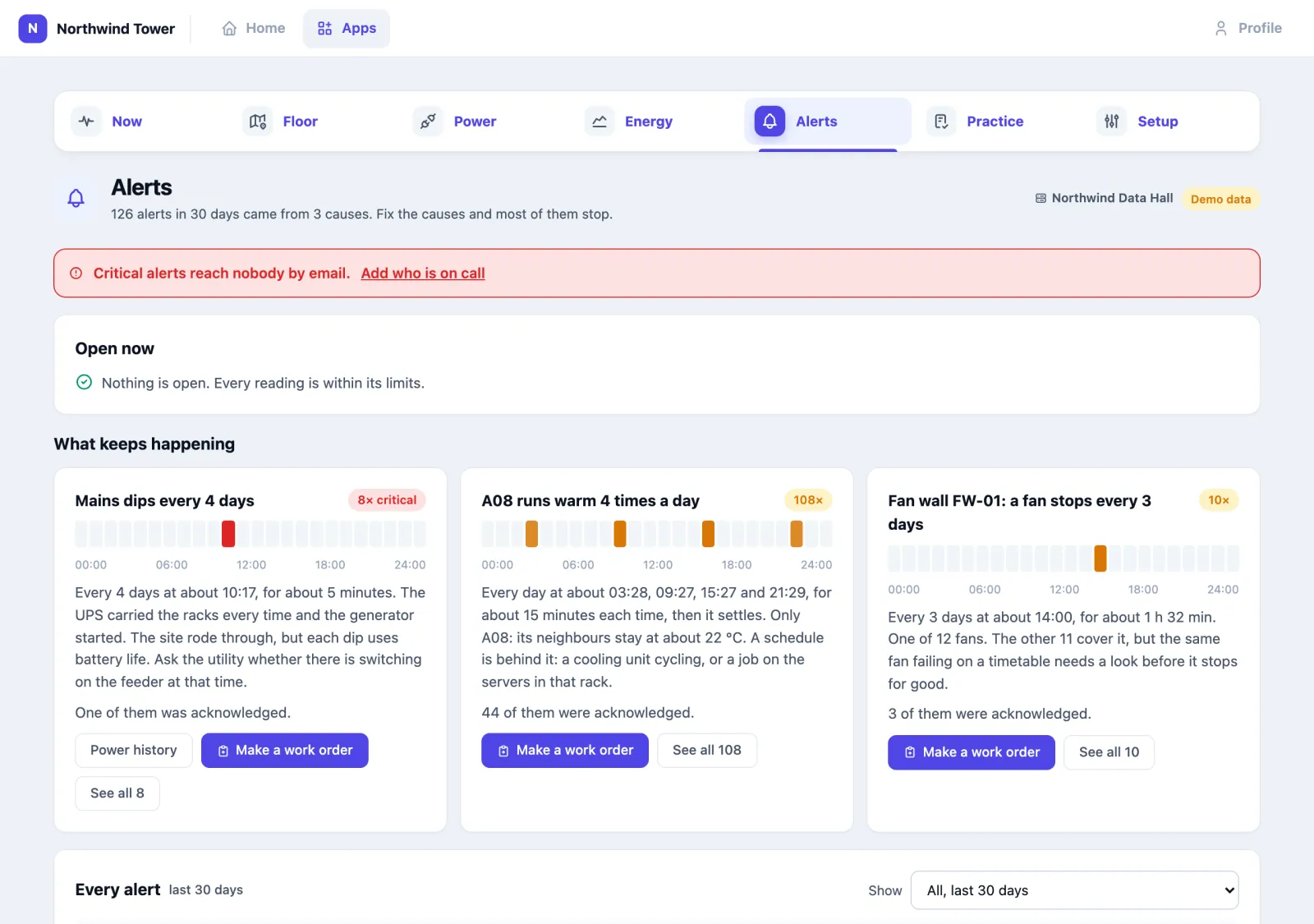Click the Apps grid icon

[x=324, y=29]
